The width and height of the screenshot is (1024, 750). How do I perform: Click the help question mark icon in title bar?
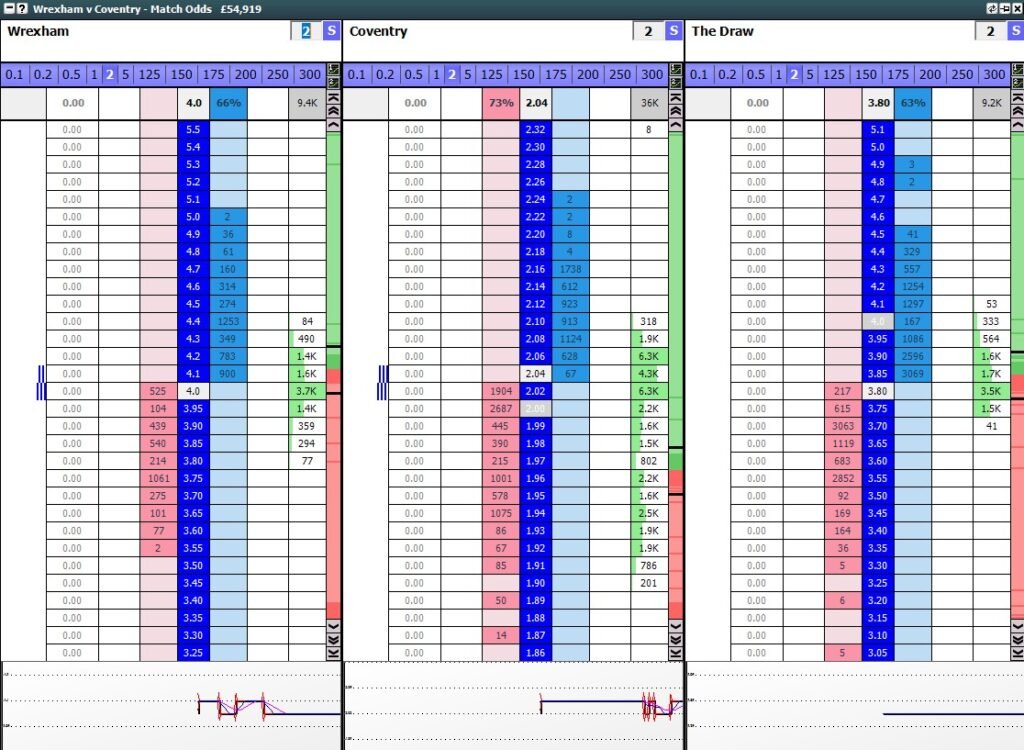pyautogui.click(x=22, y=8)
